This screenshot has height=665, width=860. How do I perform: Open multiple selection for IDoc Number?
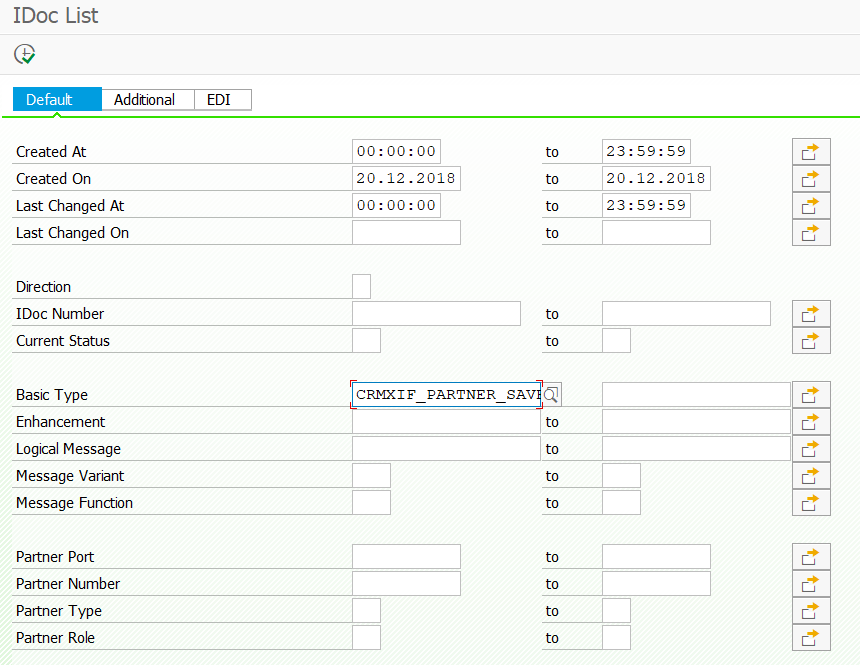click(811, 314)
